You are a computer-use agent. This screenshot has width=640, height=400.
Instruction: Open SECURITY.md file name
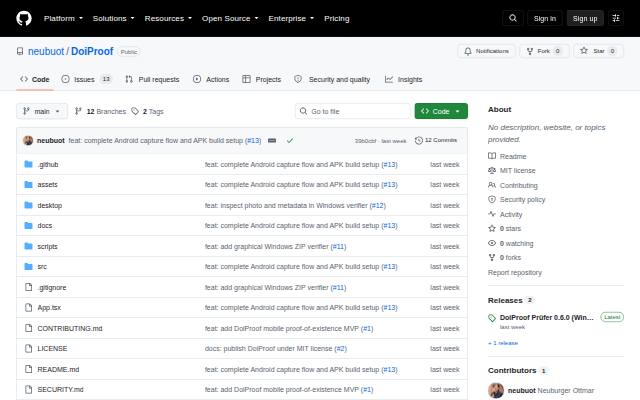[60, 389]
